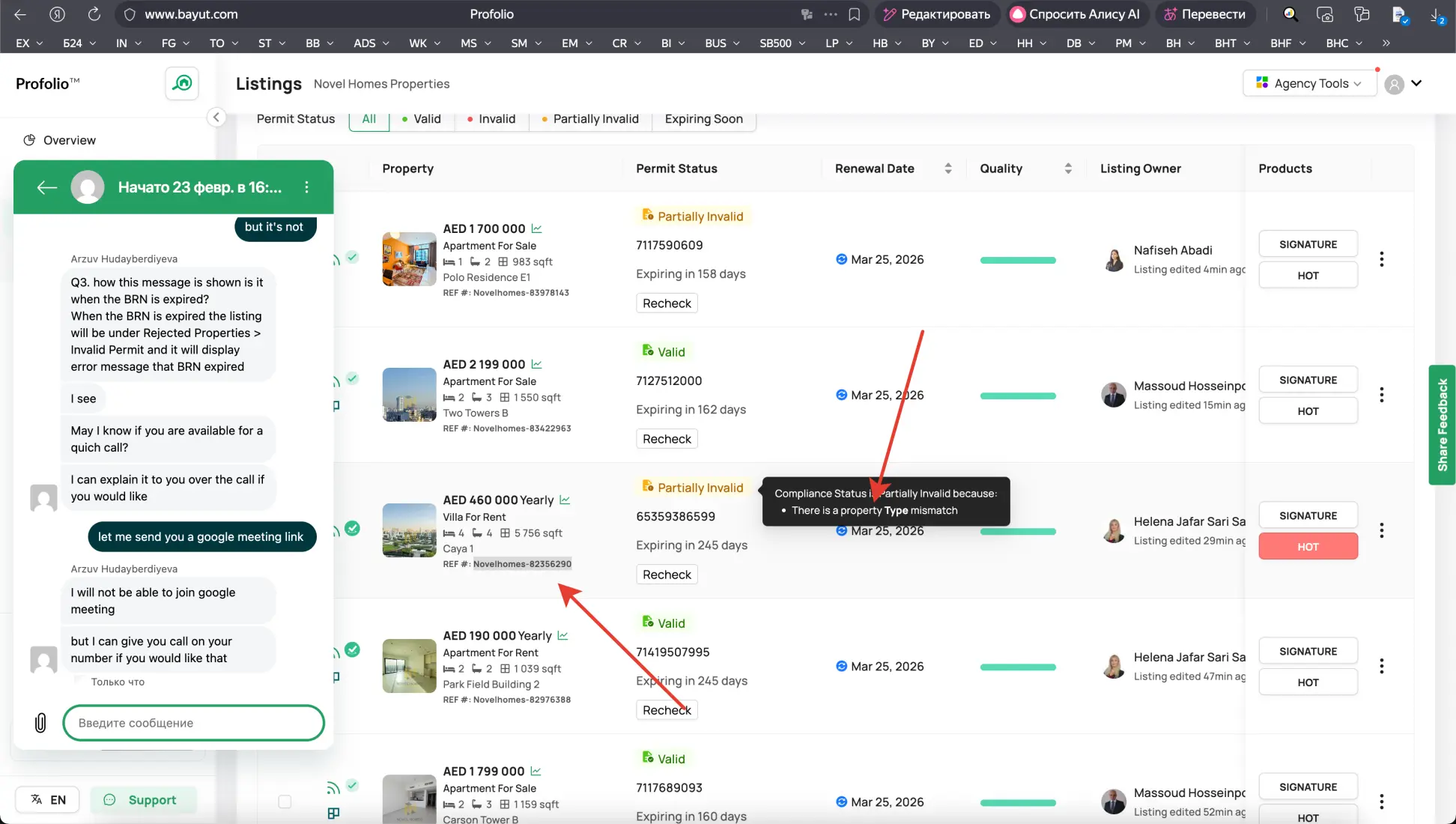Toggle HOT product for Two Towers B

pos(1308,411)
